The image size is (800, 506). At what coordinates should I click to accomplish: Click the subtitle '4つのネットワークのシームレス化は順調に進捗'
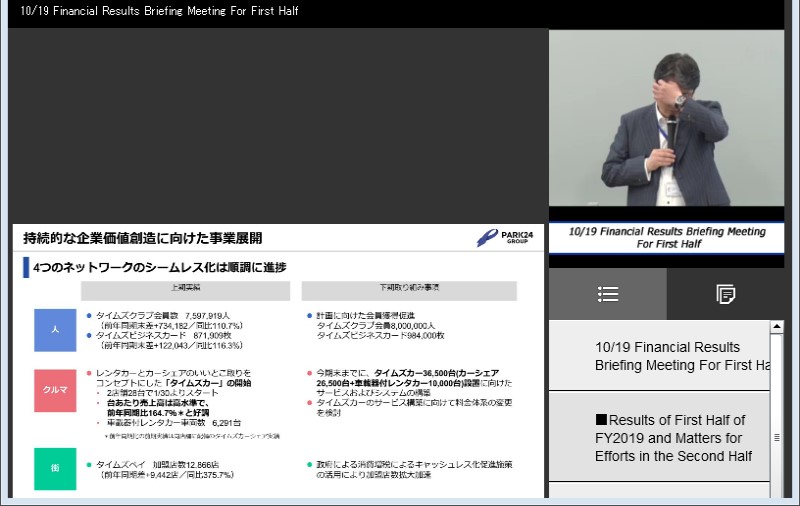[x=160, y=267]
